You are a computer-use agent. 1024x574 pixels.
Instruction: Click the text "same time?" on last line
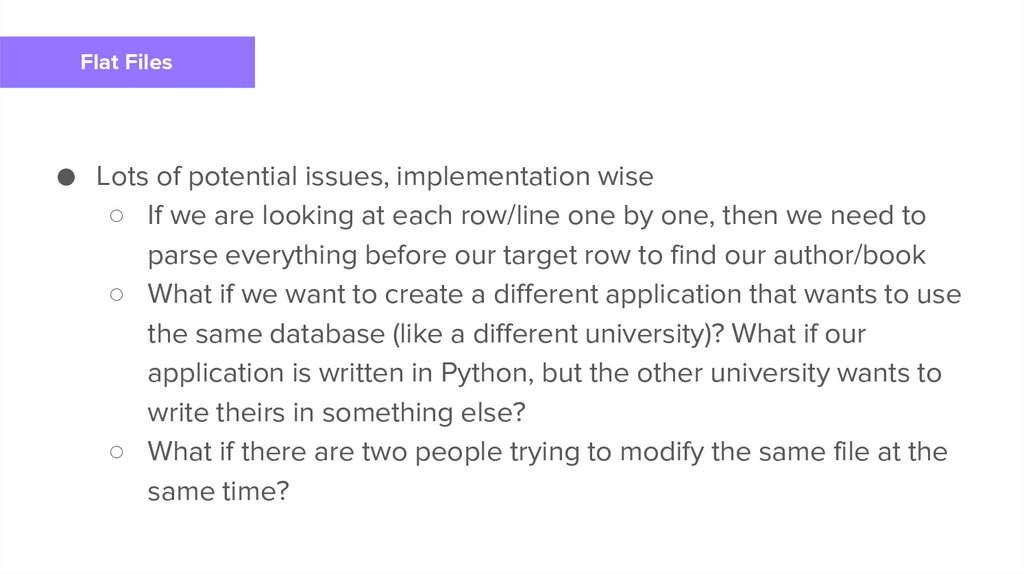tap(218, 491)
